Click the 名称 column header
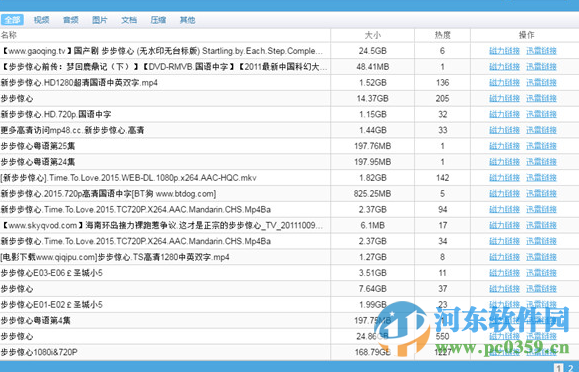The height and width of the screenshot is (372, 579). coord(9,35)
